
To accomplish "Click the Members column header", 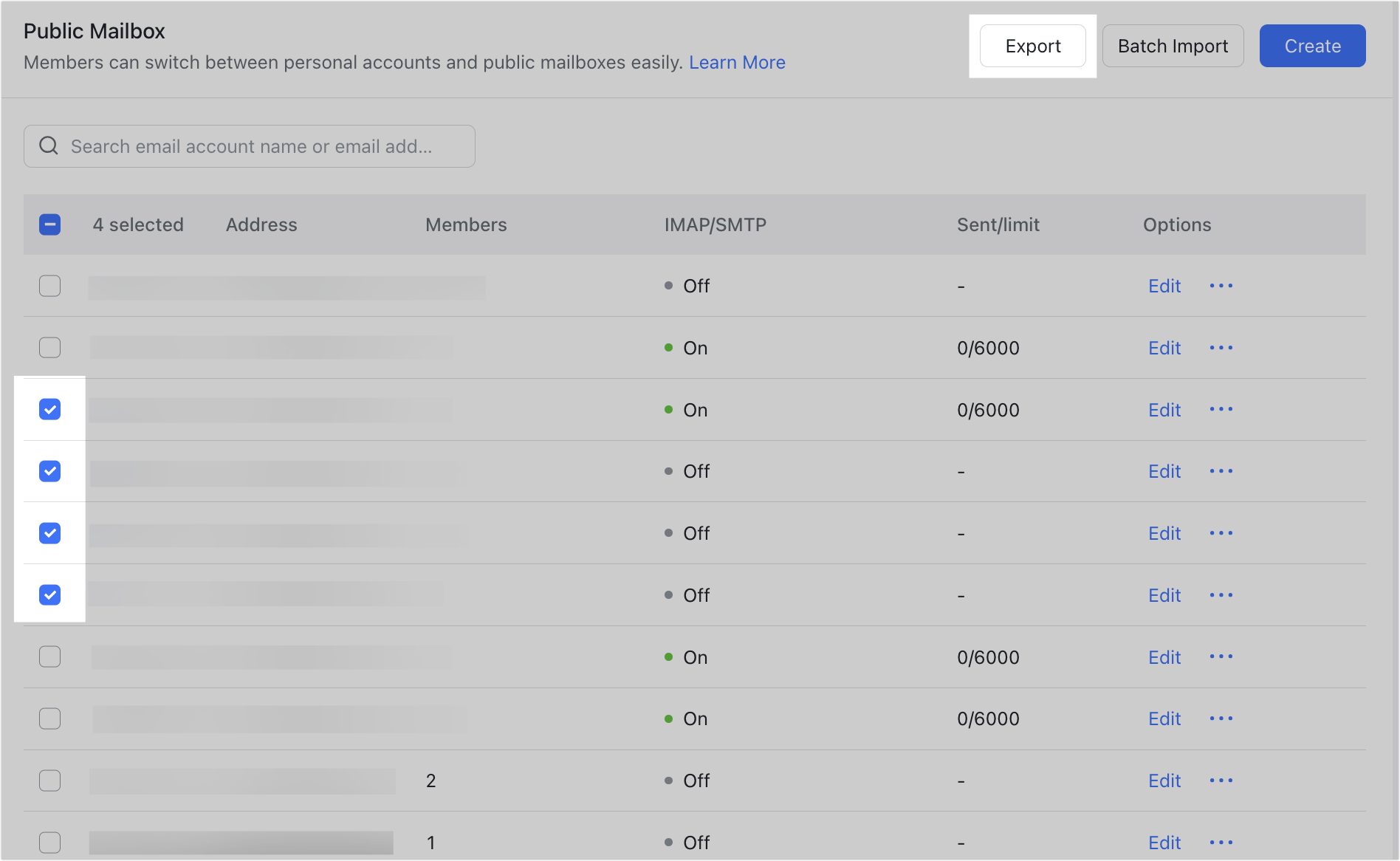I will pyautogui.click(x=466, y=224).
